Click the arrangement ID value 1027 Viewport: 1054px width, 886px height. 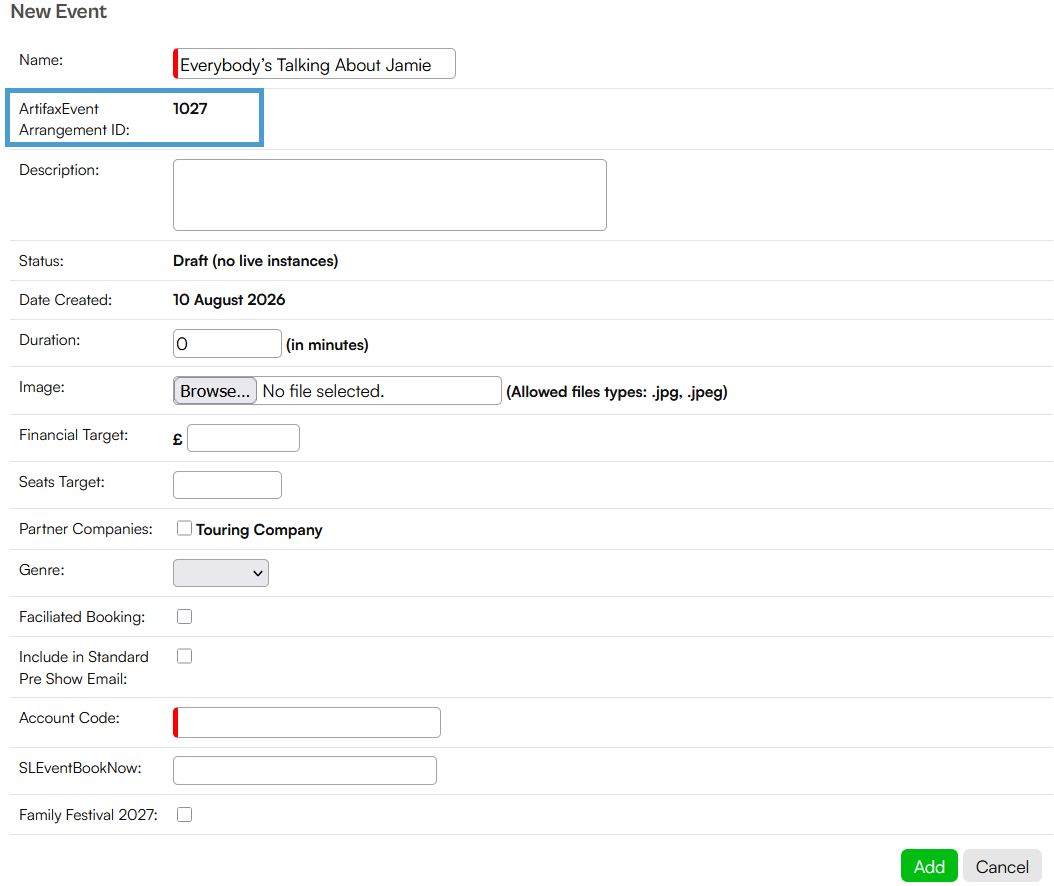[x=190, y=108]
